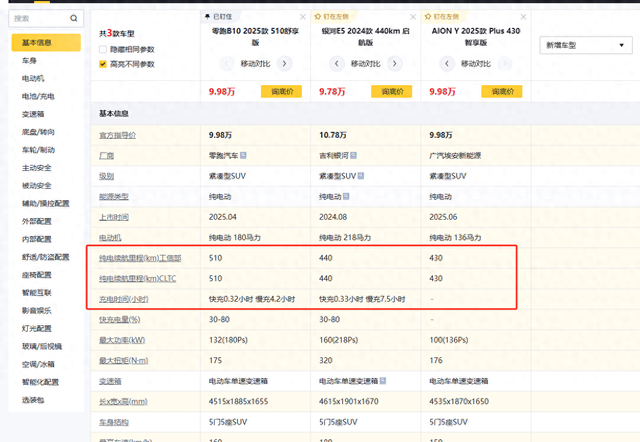Remove AION Y column with its close icon

coord(523,17)
